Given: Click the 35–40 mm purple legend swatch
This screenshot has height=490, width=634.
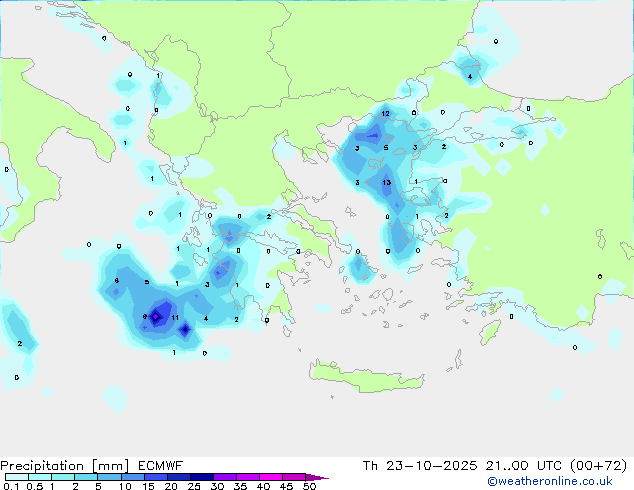Looking at the screenshot, I should (247, 477).
